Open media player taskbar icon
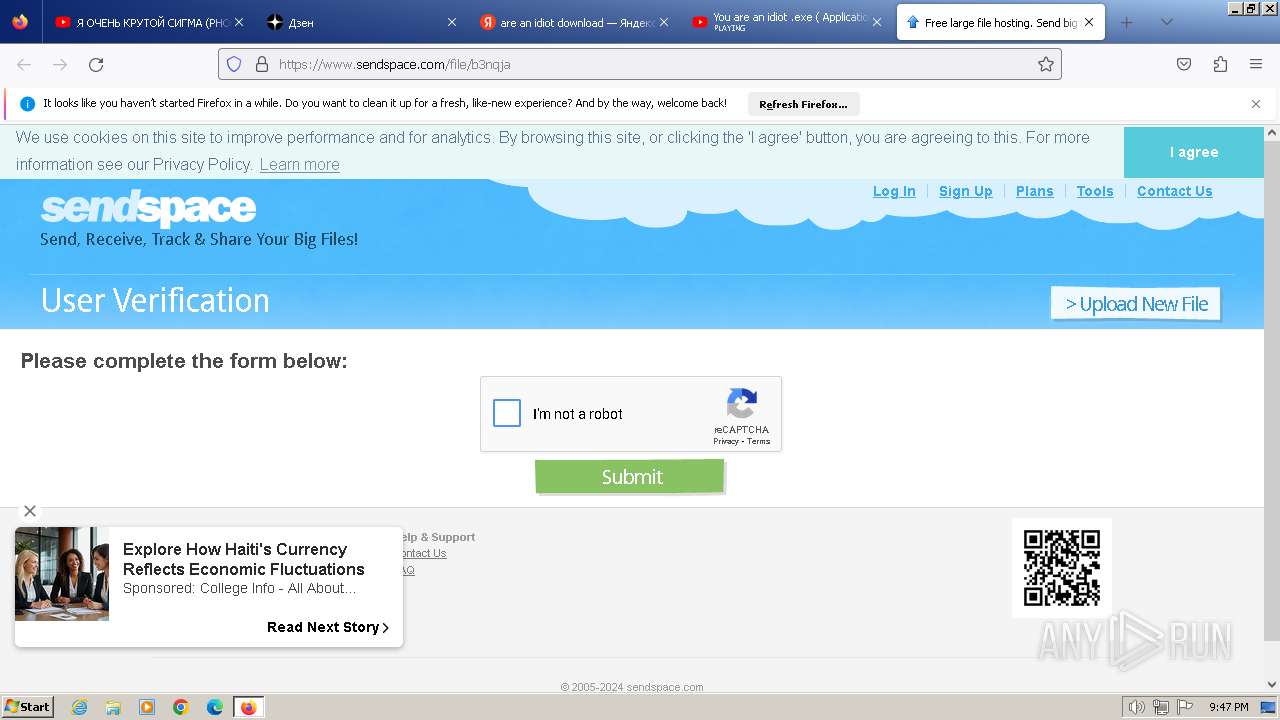This screenshot has height=720, width=1280. (x=147, y=707)
